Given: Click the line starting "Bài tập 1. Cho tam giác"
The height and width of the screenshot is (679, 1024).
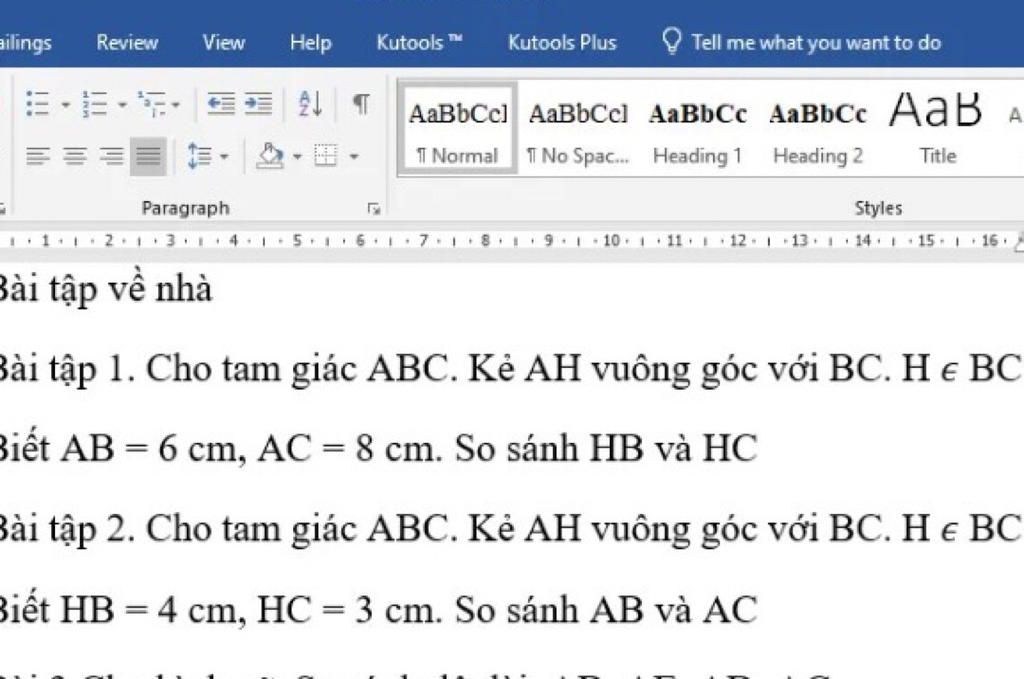Looking at the screenshot, I should 511,368.
